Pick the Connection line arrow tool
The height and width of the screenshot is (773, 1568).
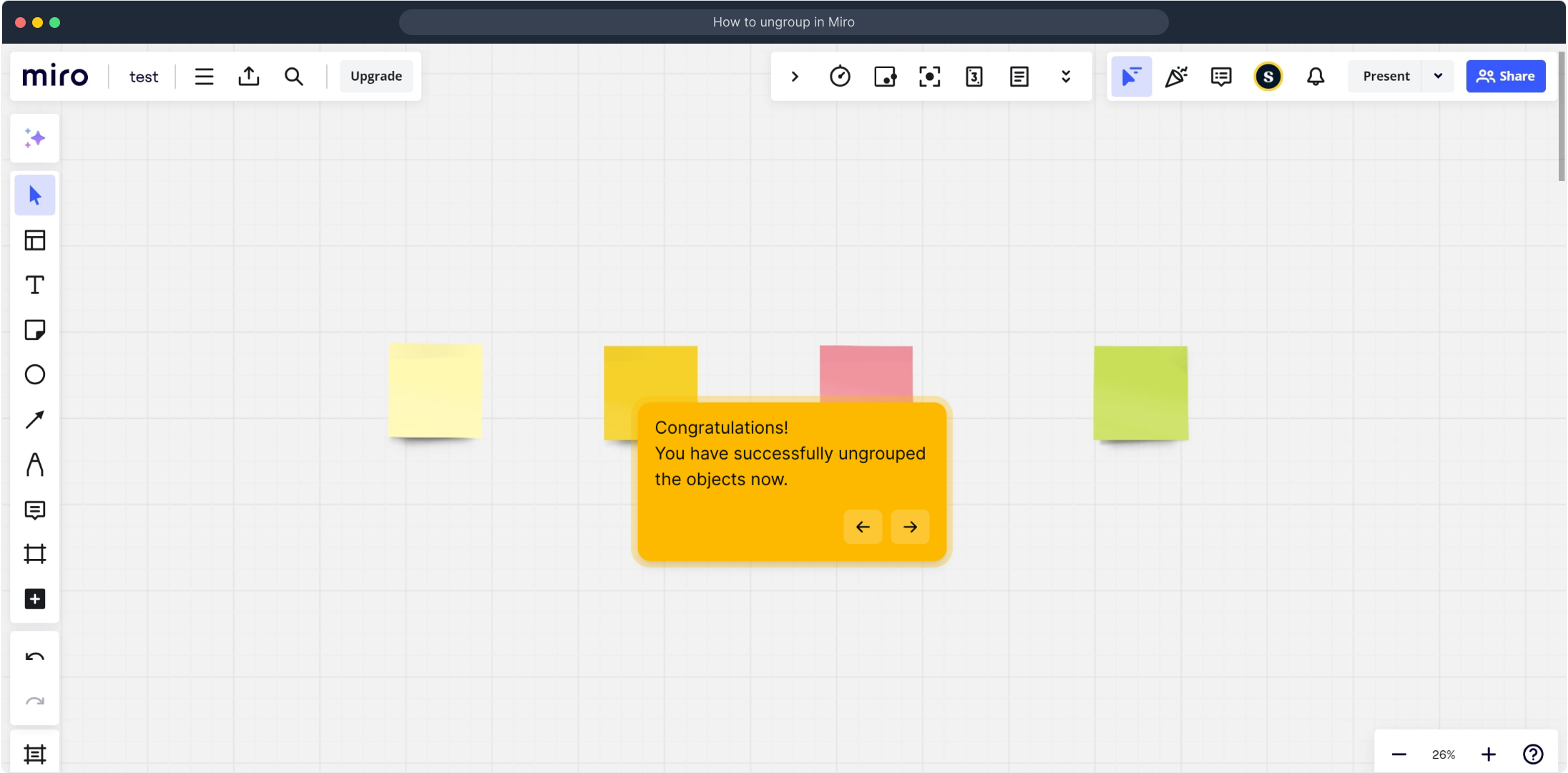[x=34, y=419]
